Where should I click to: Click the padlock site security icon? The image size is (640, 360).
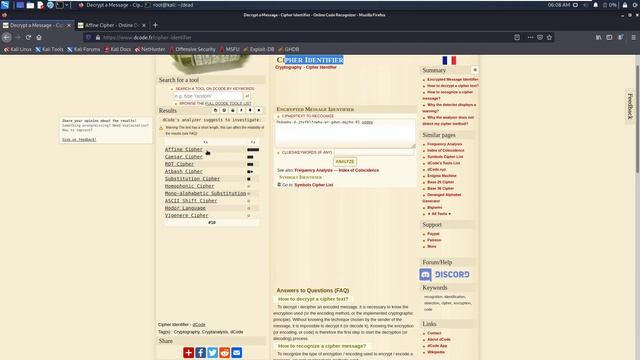pyautogui.click(x=98, y=37)
